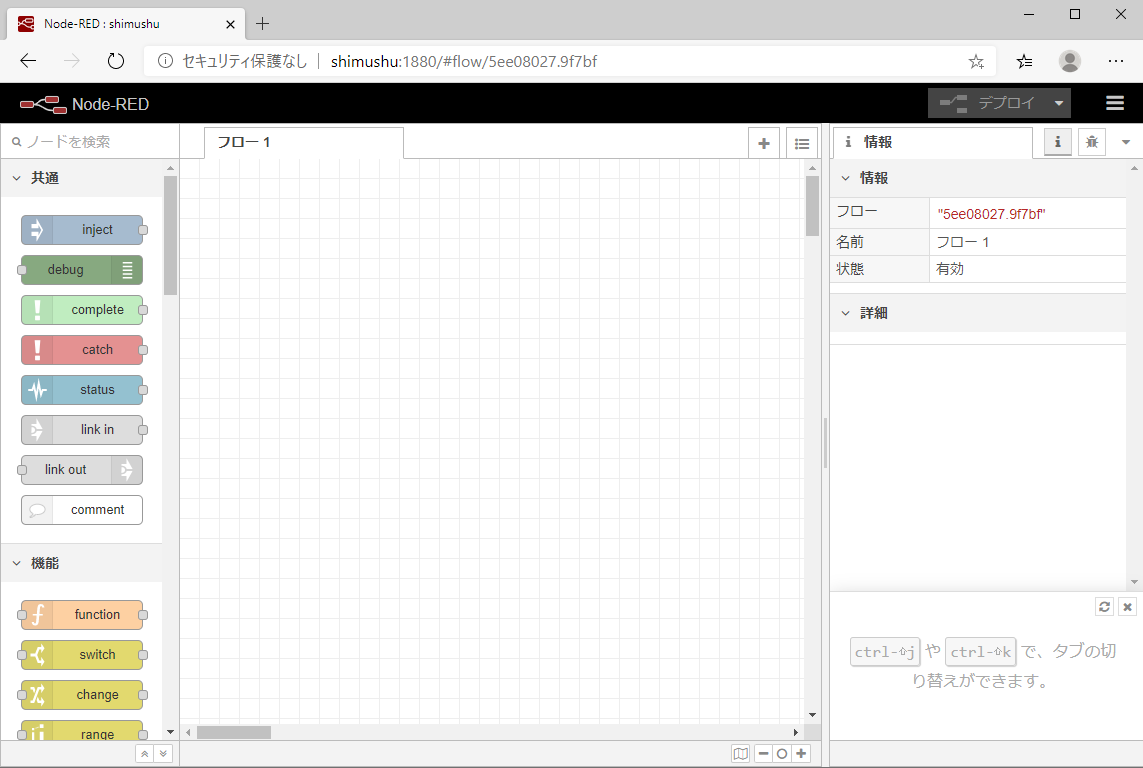Reload the browser page
The width and height of the screenshot is (1143, 768).
click(116, 61)
